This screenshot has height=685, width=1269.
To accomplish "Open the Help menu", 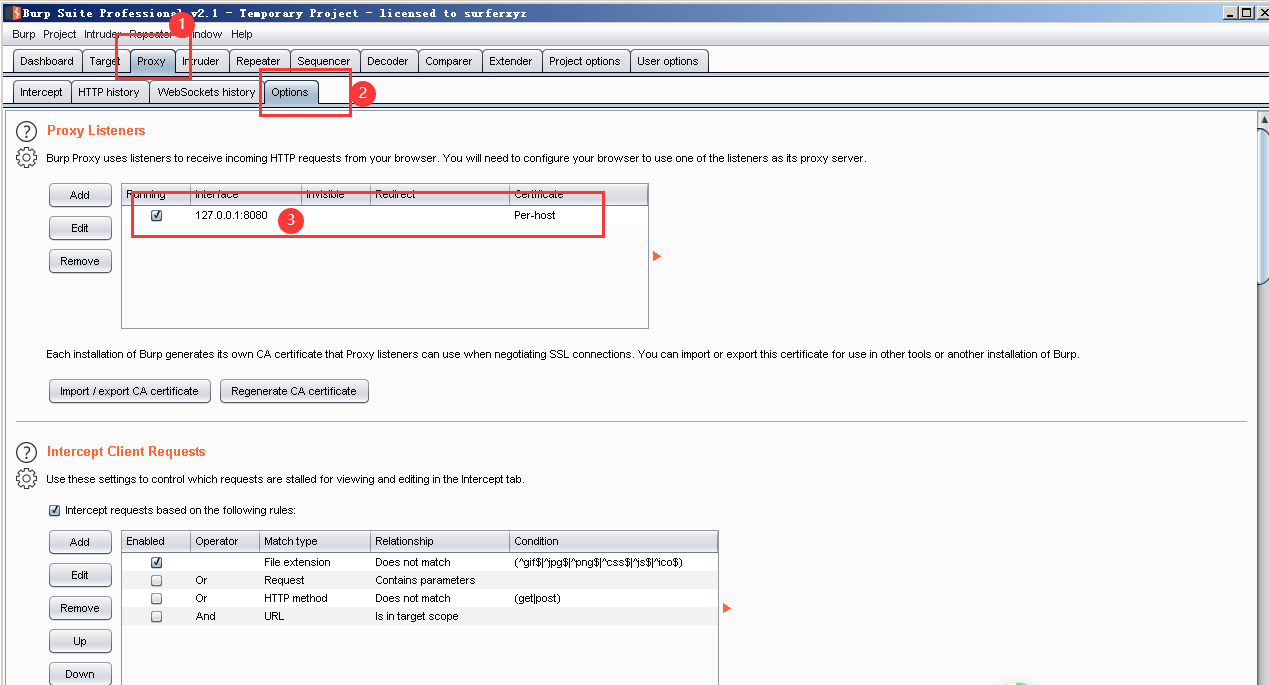I will [x=242, y=34].
